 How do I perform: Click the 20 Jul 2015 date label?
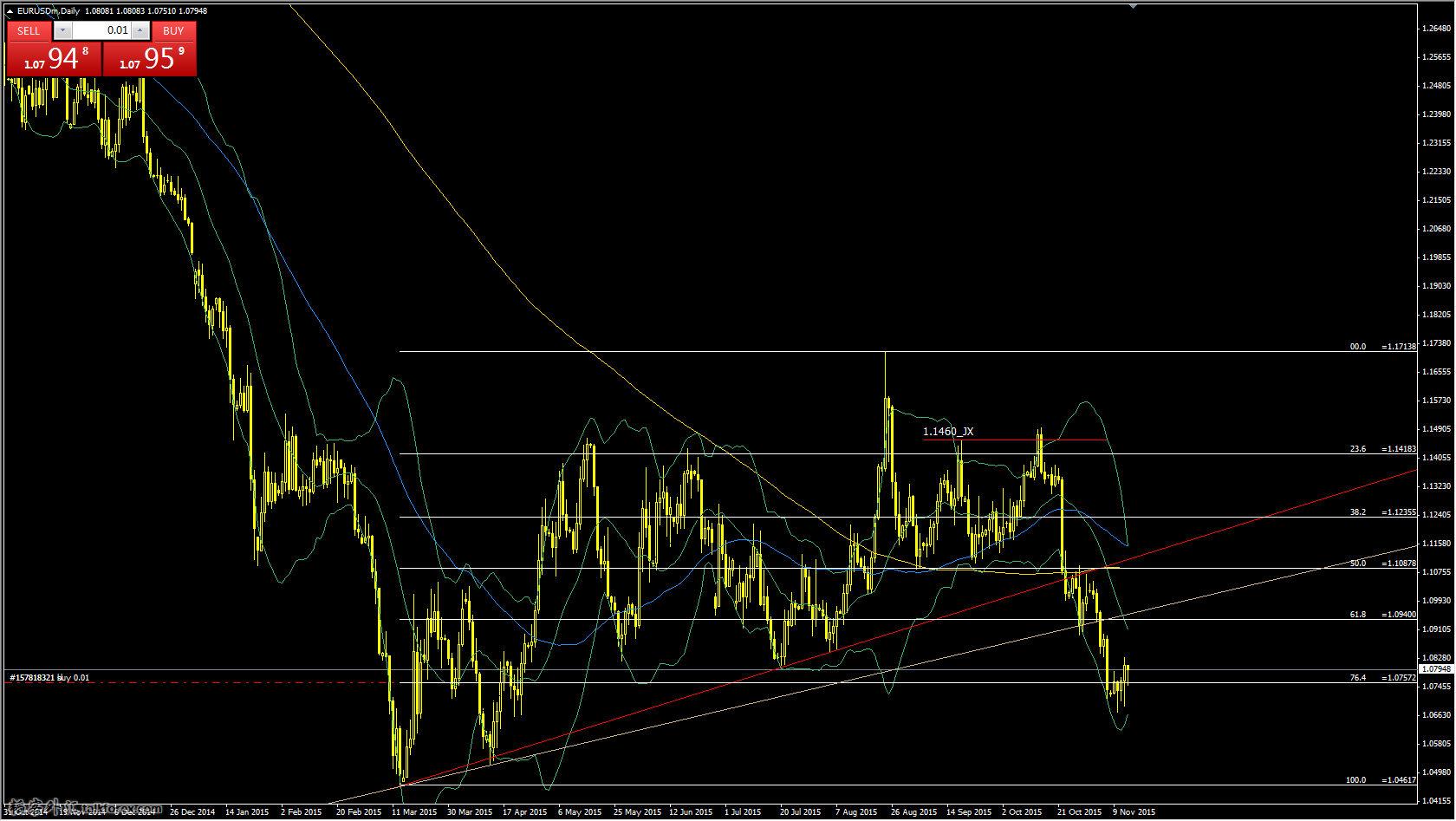click(802, 812)
